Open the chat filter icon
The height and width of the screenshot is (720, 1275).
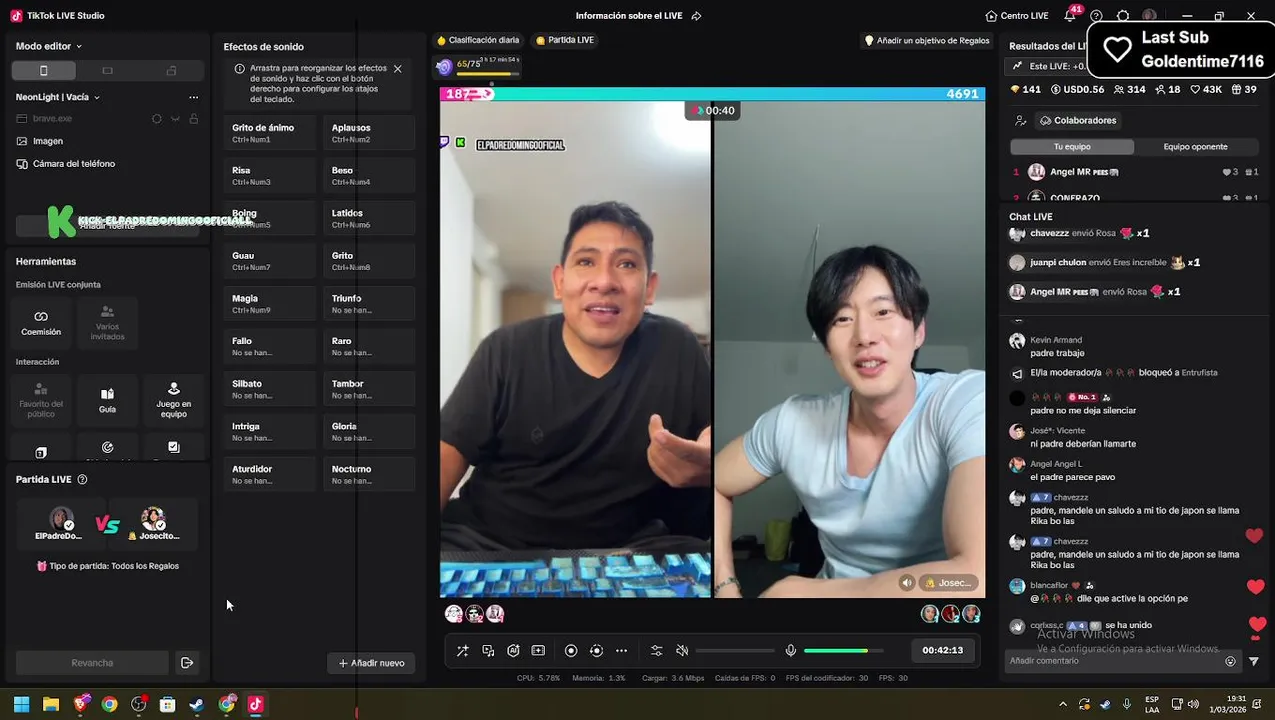coord(1254,661)
